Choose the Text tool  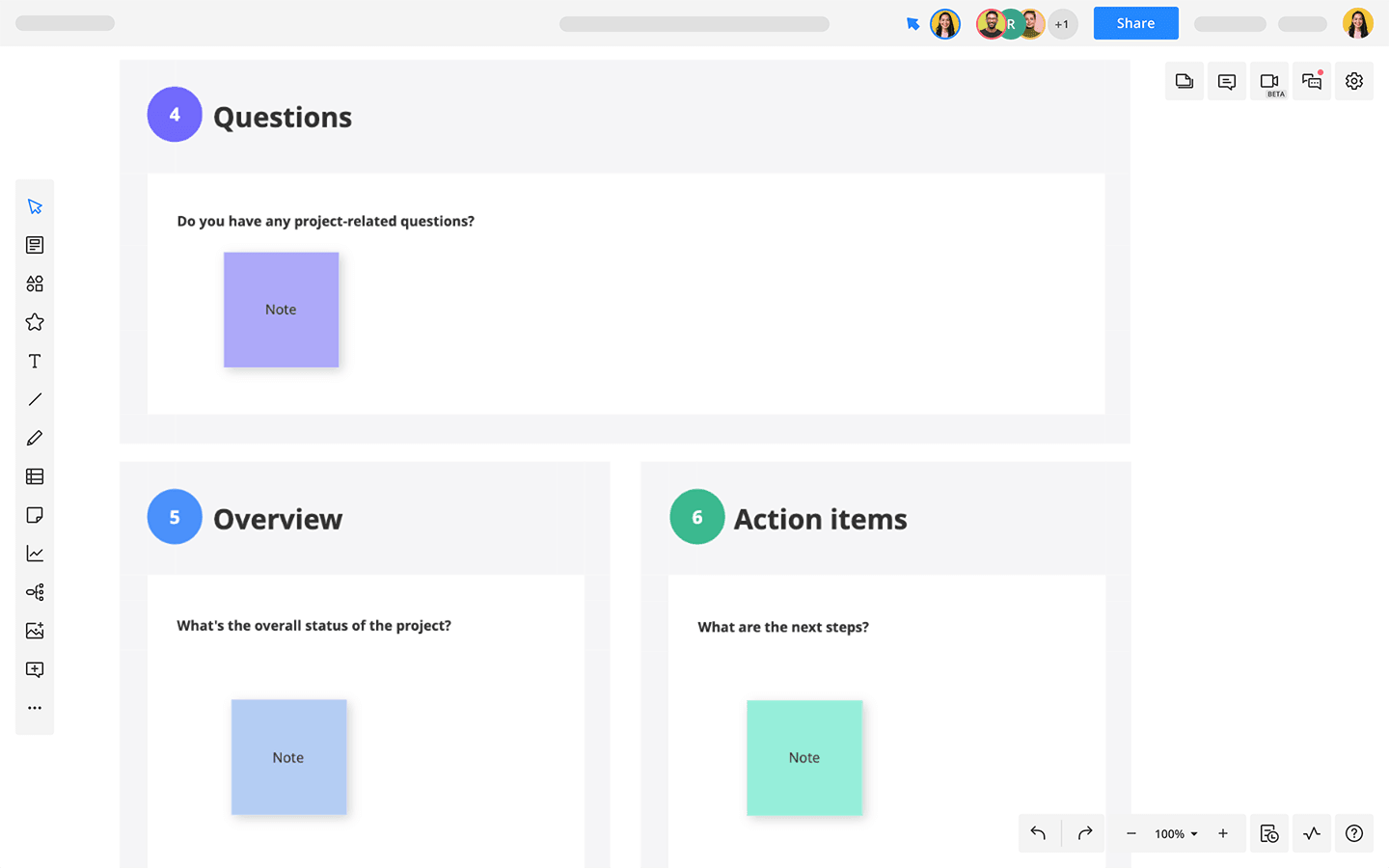pyautogui.click(x=35, y=361)
